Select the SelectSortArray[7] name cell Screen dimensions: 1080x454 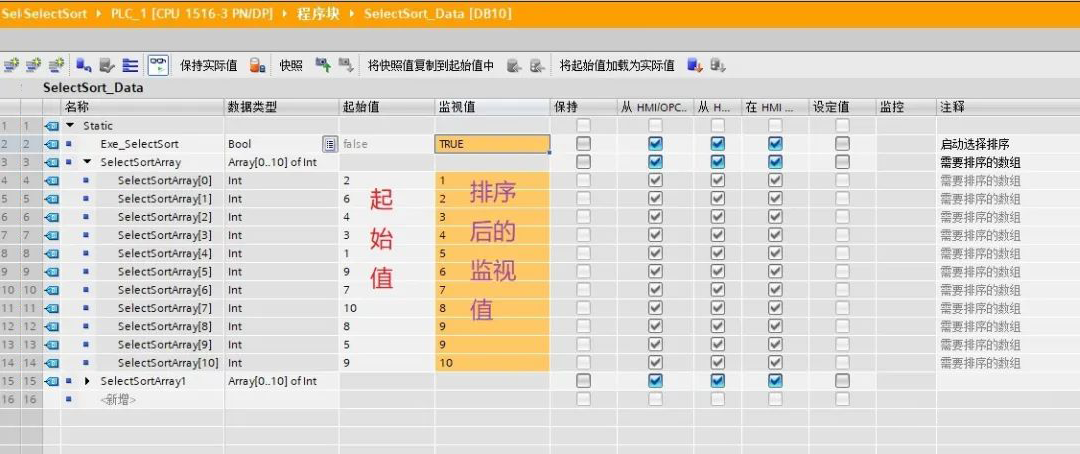(165, 308)
